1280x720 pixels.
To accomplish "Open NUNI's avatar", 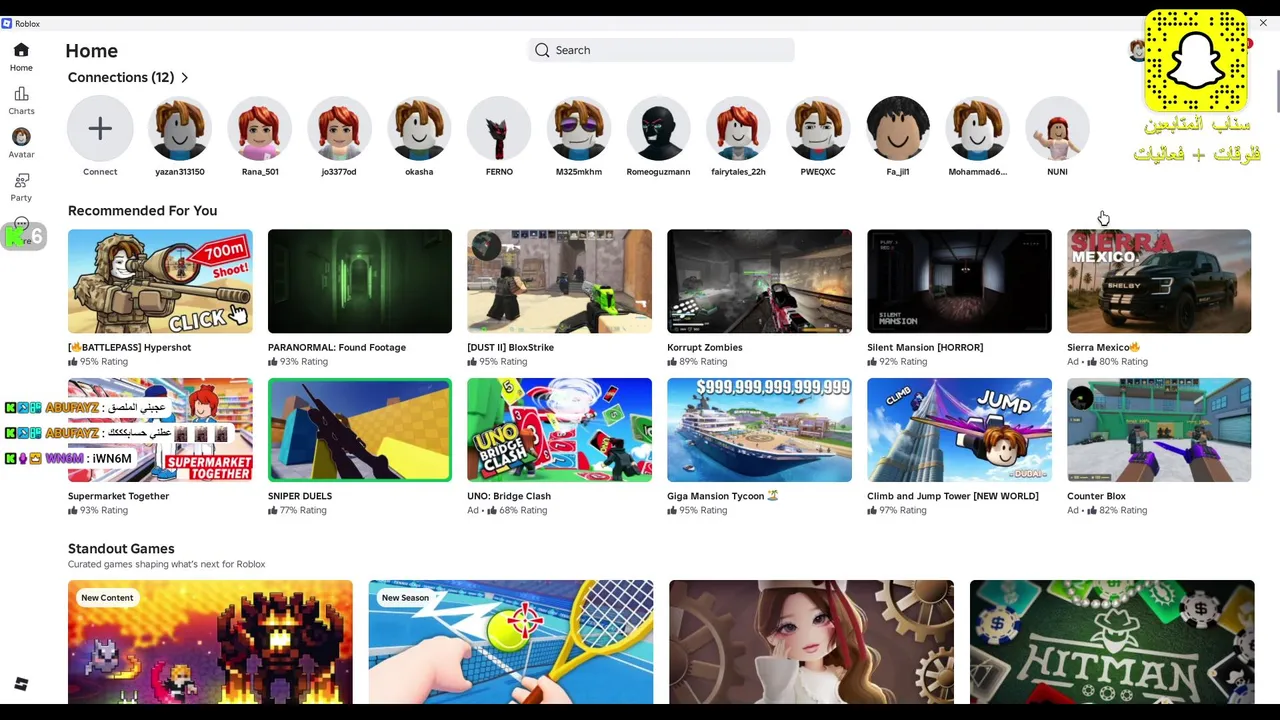I will [x=1057, y=128].
